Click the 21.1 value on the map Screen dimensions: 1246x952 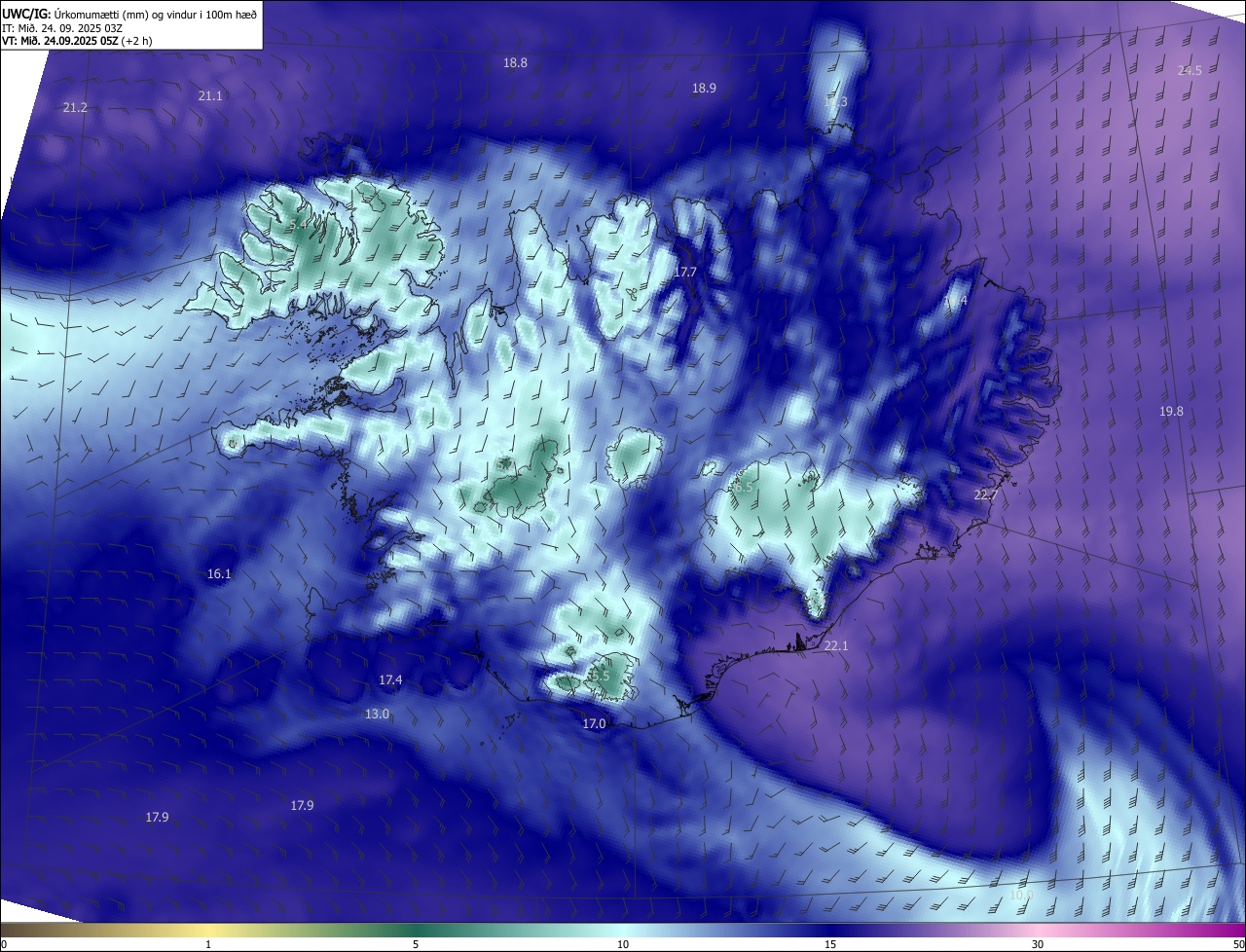tap(210, 95)
